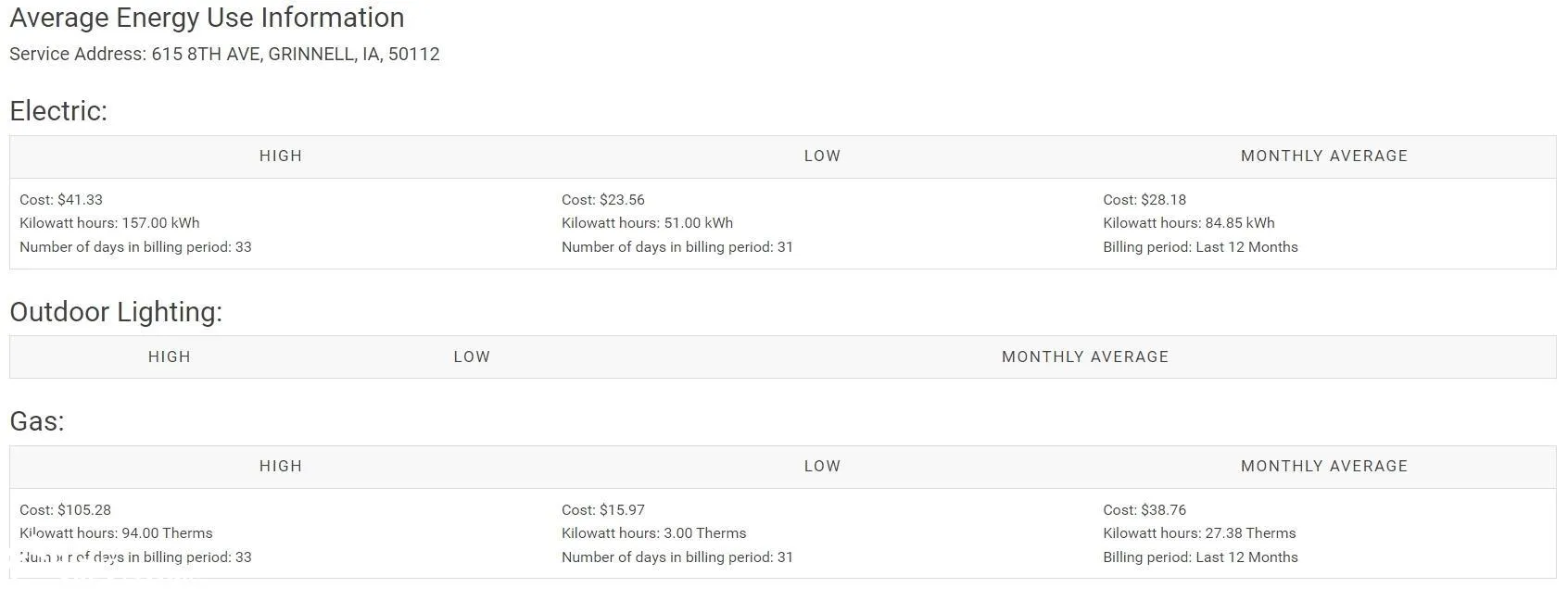Select the 157.00 kWh kilowatt hours value
Viewport: 1568px width, 613px height.
(x=109, y=223)
